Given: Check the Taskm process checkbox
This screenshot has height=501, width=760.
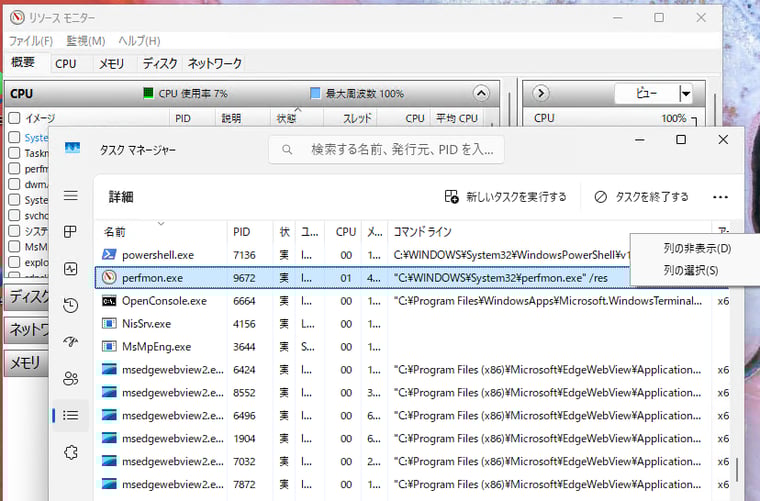Looking at the screenshot, I should (x=15, y=153).
